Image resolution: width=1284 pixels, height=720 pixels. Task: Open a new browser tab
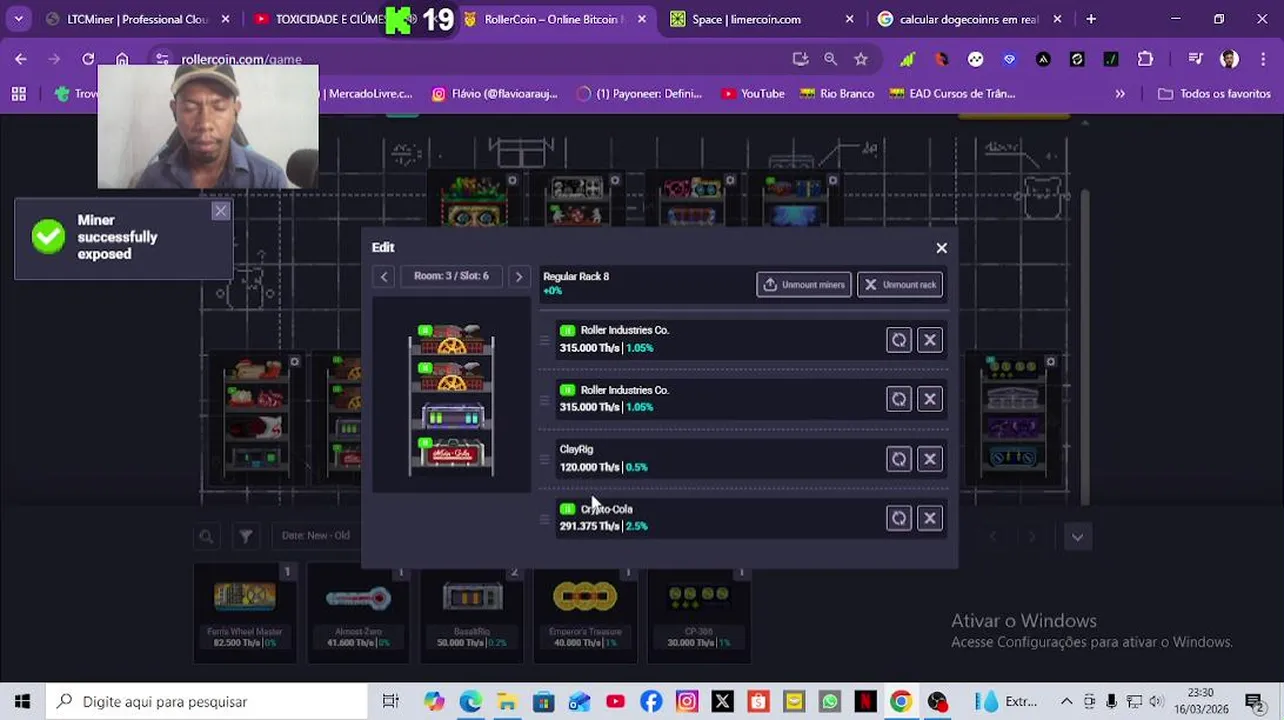[x=1091, y=19]
